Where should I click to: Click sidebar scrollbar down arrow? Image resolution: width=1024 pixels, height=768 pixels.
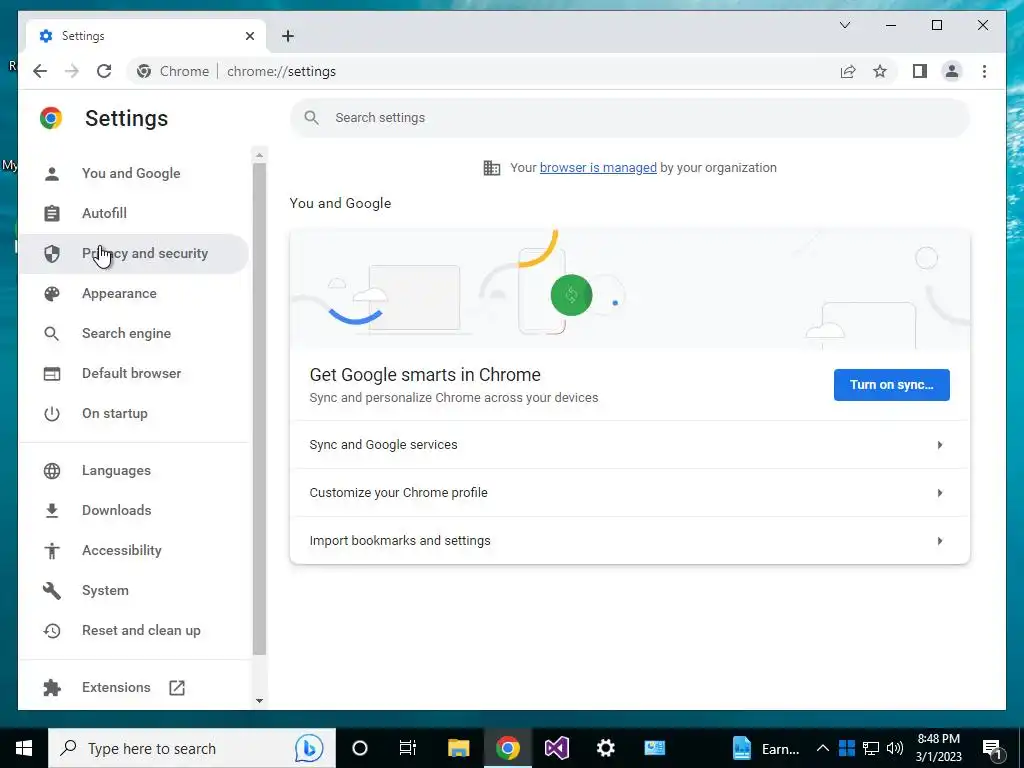click(259, 701)
